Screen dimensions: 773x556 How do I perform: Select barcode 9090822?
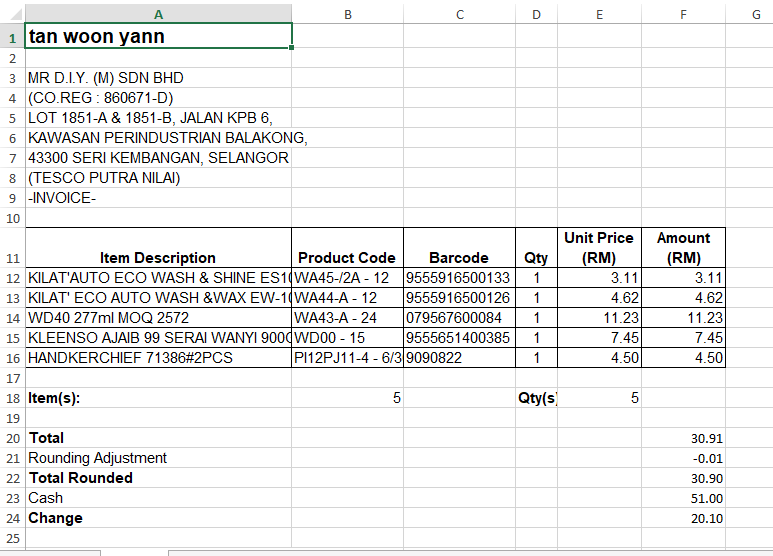pos(459,358)
